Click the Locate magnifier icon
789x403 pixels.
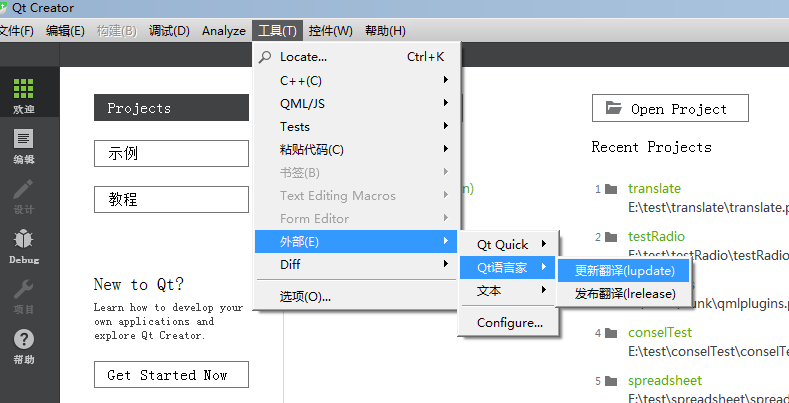tap(265, 57)
